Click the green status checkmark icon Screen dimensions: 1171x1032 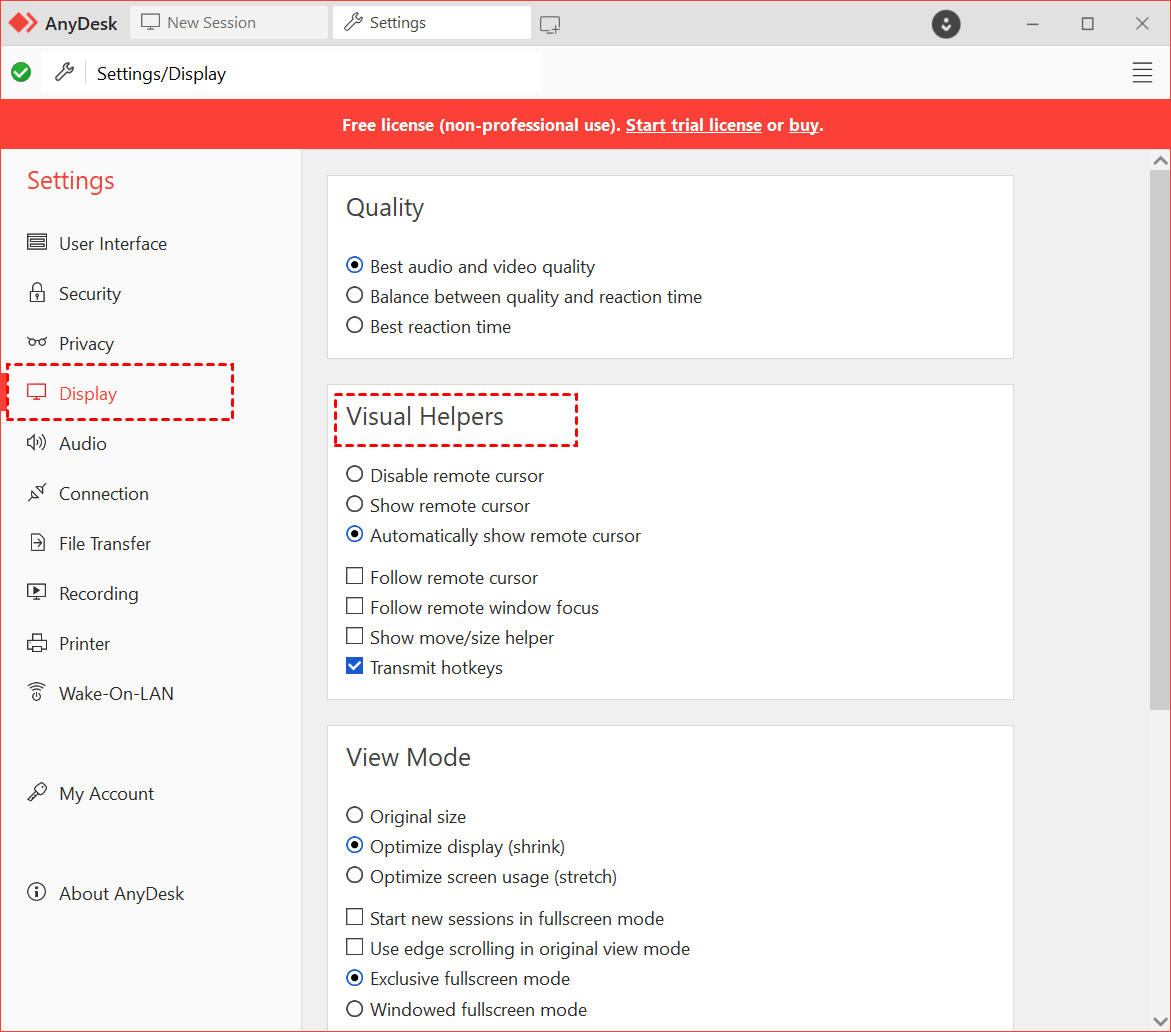[x=21, y=72]
